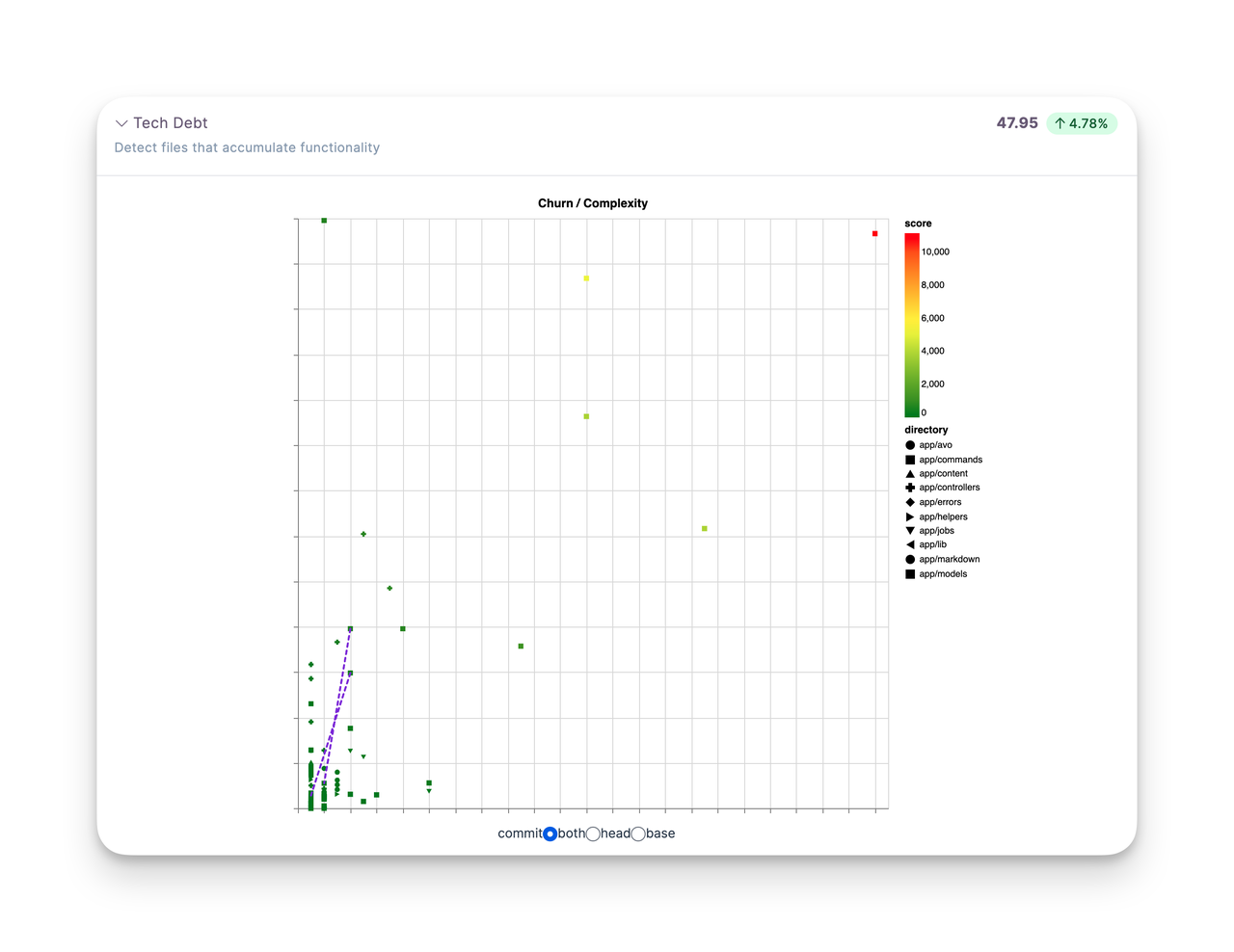Click the 47.95 score value

[x=1017, y=123]
